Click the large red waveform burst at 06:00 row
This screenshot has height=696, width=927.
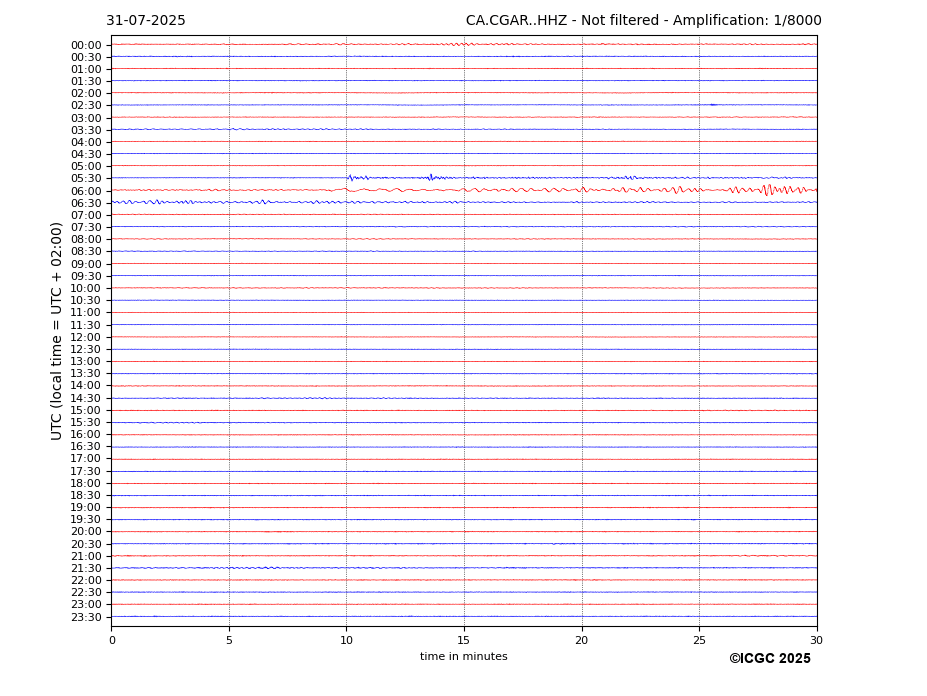click(x=769, y=190)
